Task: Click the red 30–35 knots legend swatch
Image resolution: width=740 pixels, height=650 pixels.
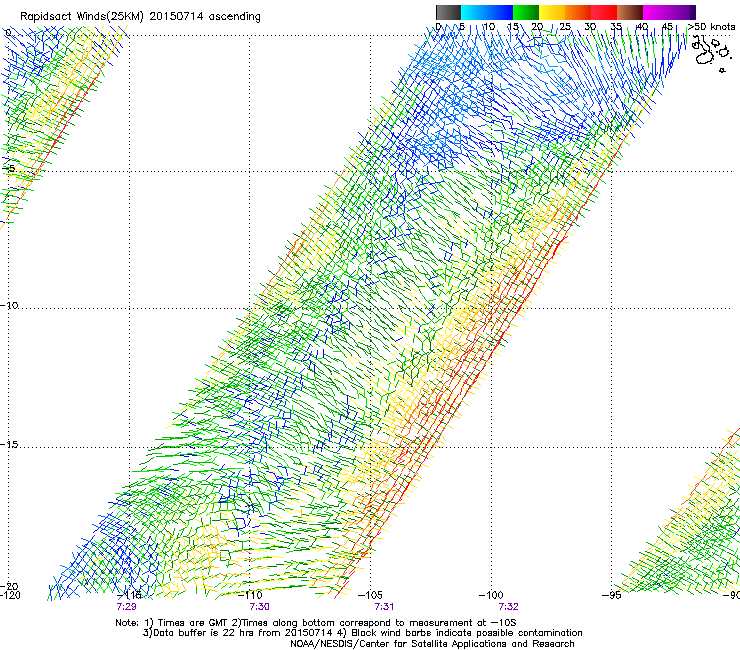Action: (604, 12)
